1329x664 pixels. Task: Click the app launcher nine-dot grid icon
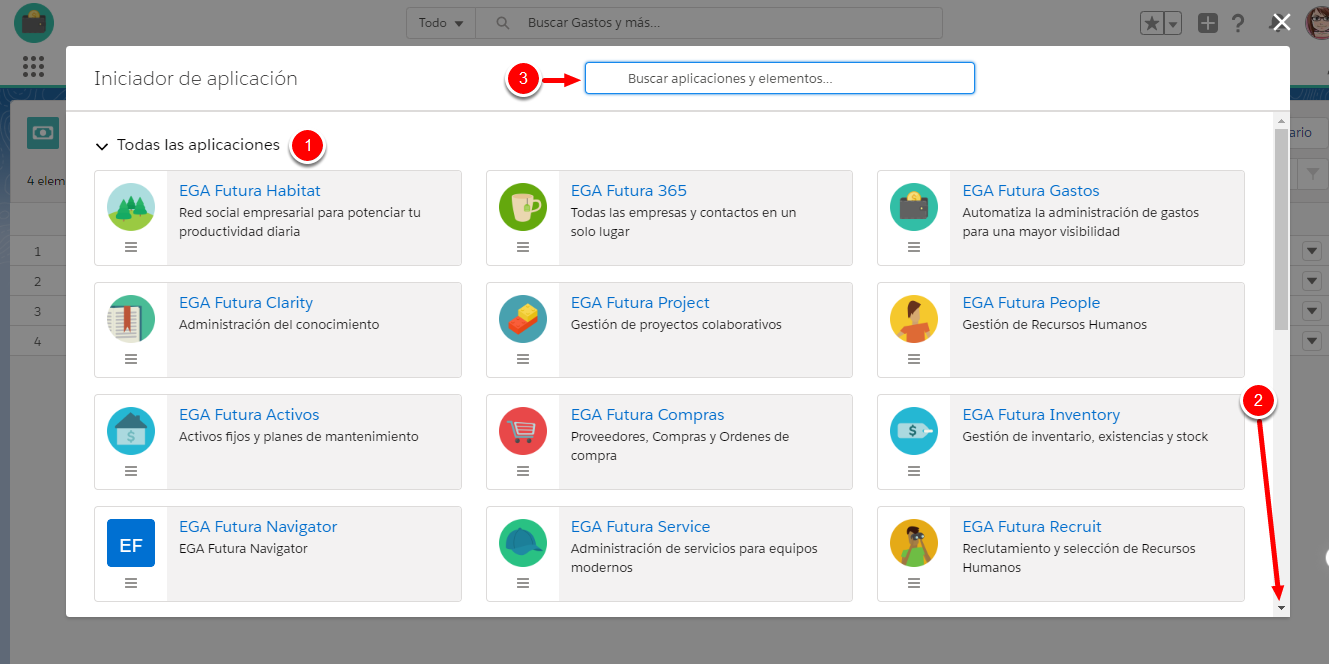[x=33, y=66]
